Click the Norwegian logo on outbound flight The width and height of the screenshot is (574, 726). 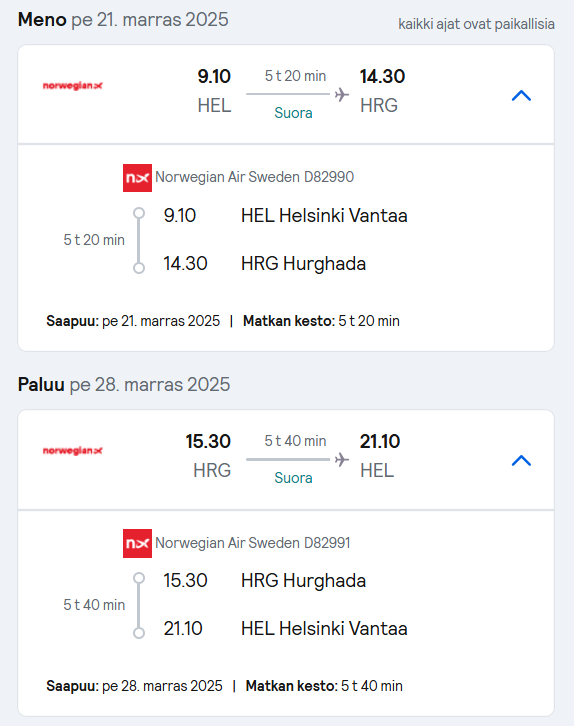pyautogui.click(x=73, y=86)
